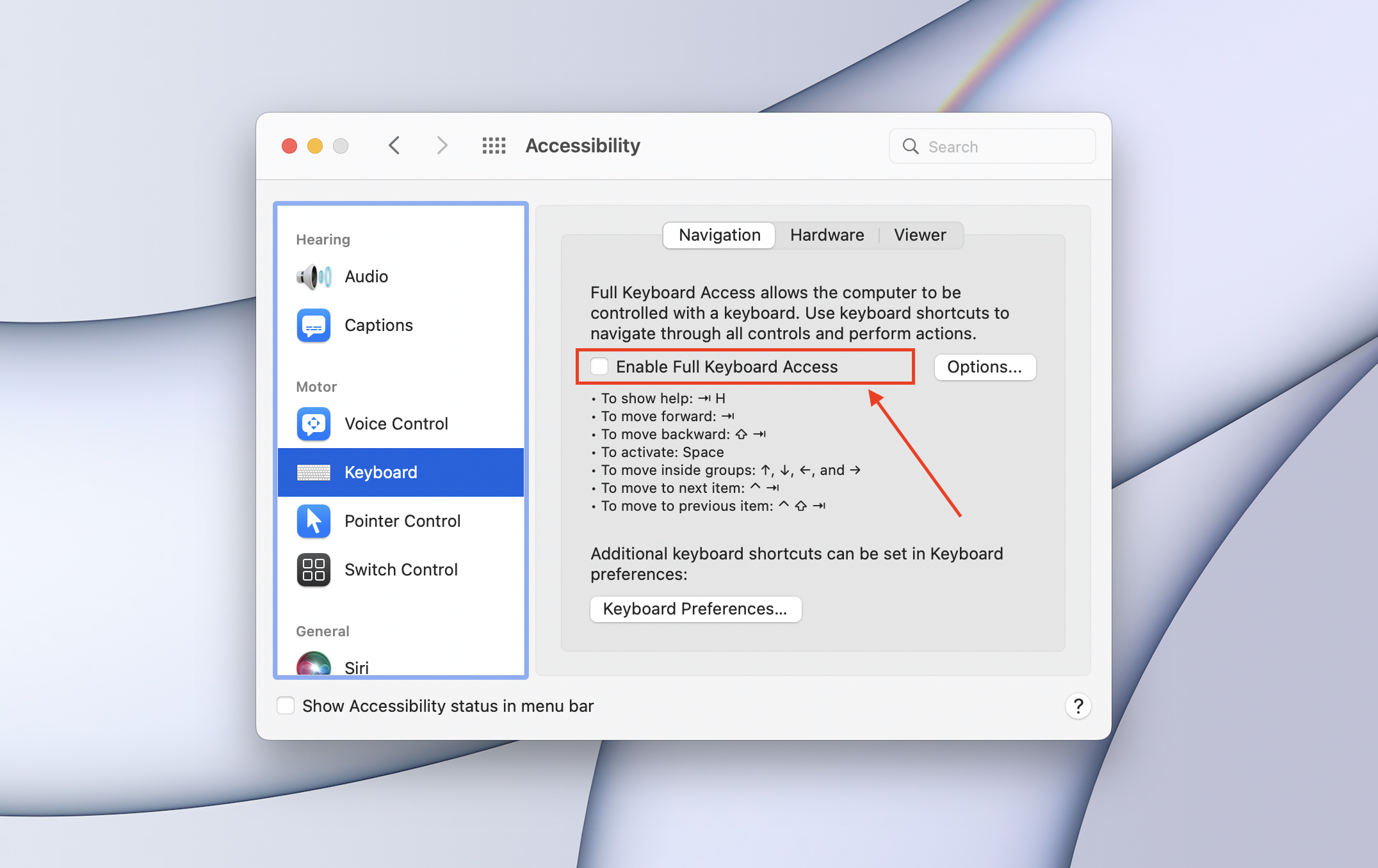Open the Options... button
Screen dimensions: 1378x868
[x=984, y=367]
